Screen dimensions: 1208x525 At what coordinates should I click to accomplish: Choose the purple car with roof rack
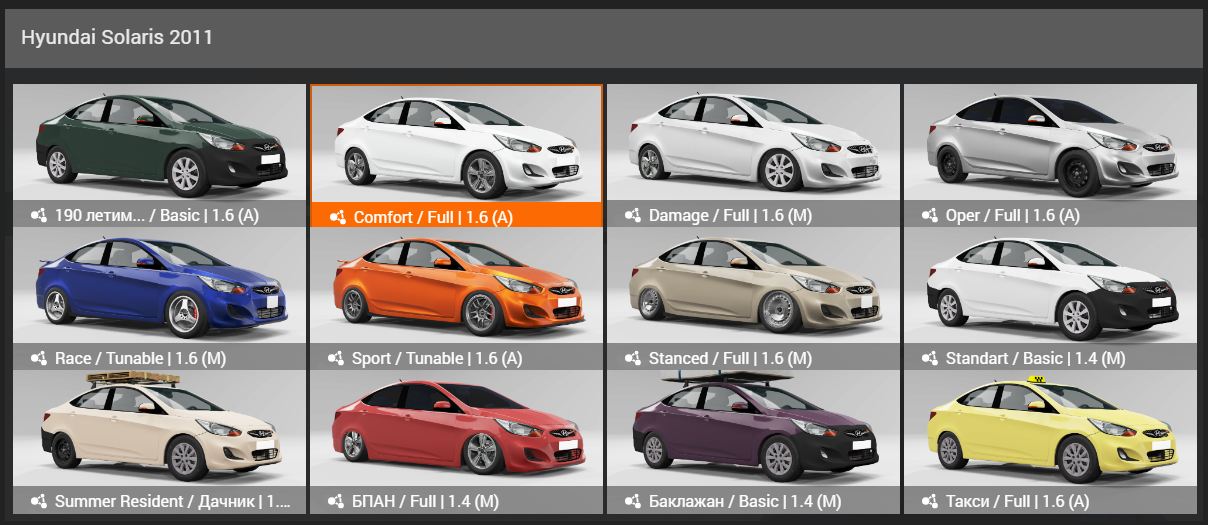coord(753,430)
